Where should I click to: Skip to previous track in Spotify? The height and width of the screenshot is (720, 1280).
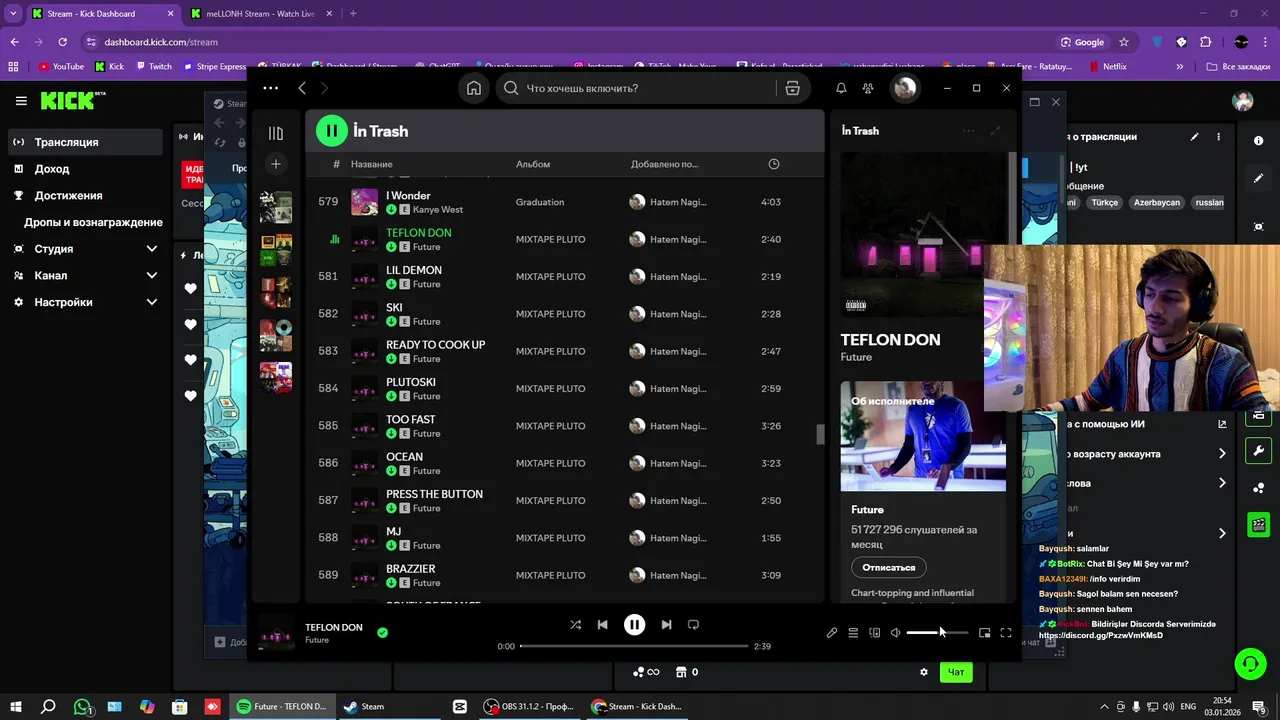[x=602, y=624]
